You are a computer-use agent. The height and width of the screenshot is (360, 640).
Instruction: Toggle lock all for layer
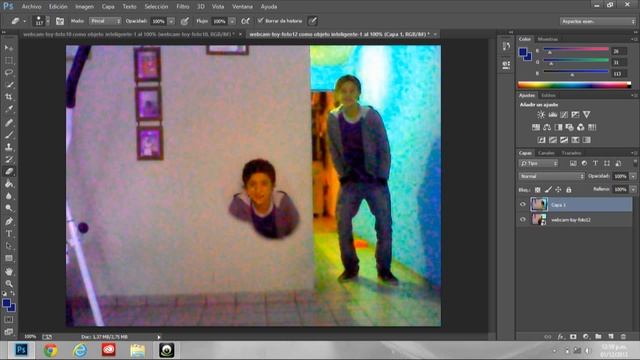(x=569, y=190)
